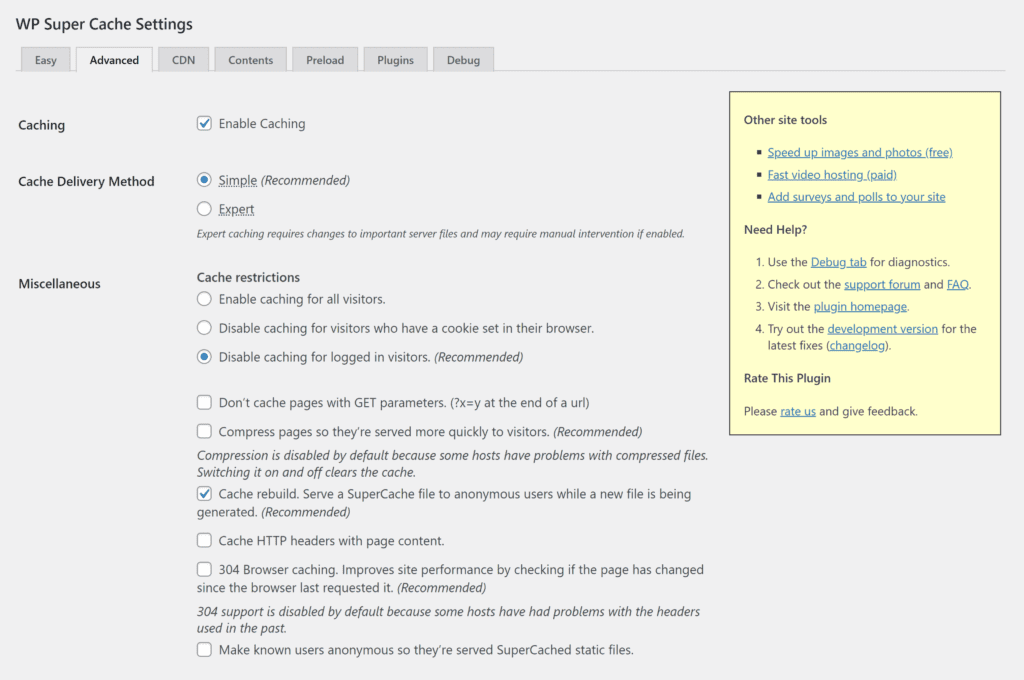The image size is (1024, 680).
Task: Switch to the Plugins tab
Action: 396,59
